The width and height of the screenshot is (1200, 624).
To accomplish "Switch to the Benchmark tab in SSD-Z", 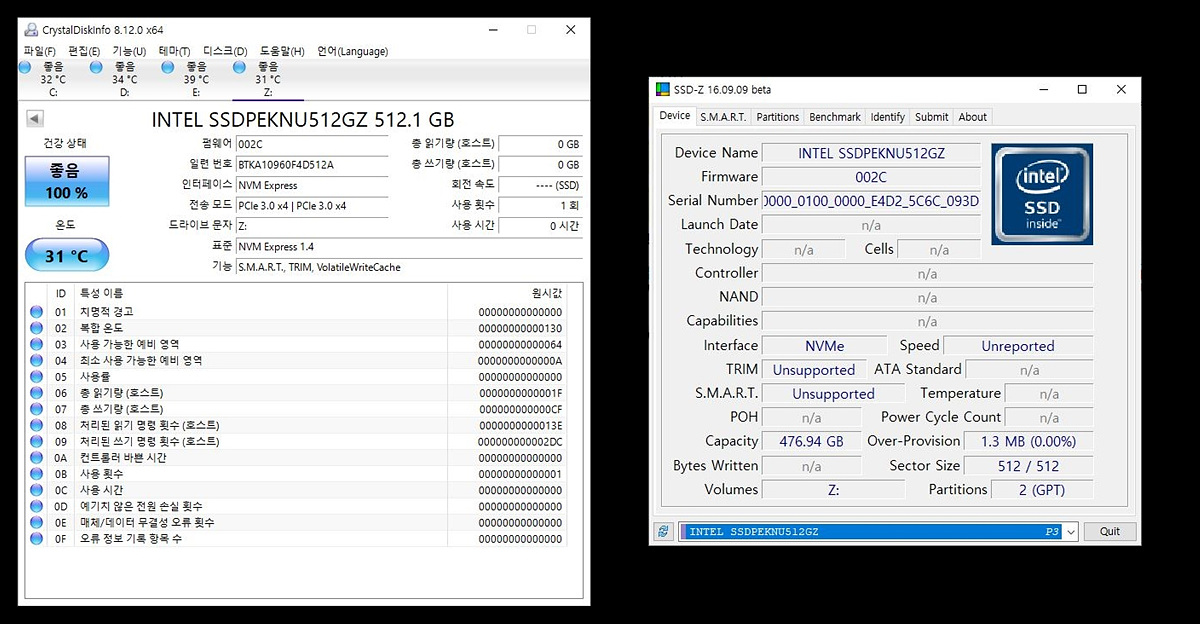I will pyautogui.click(x=835, y=117).
